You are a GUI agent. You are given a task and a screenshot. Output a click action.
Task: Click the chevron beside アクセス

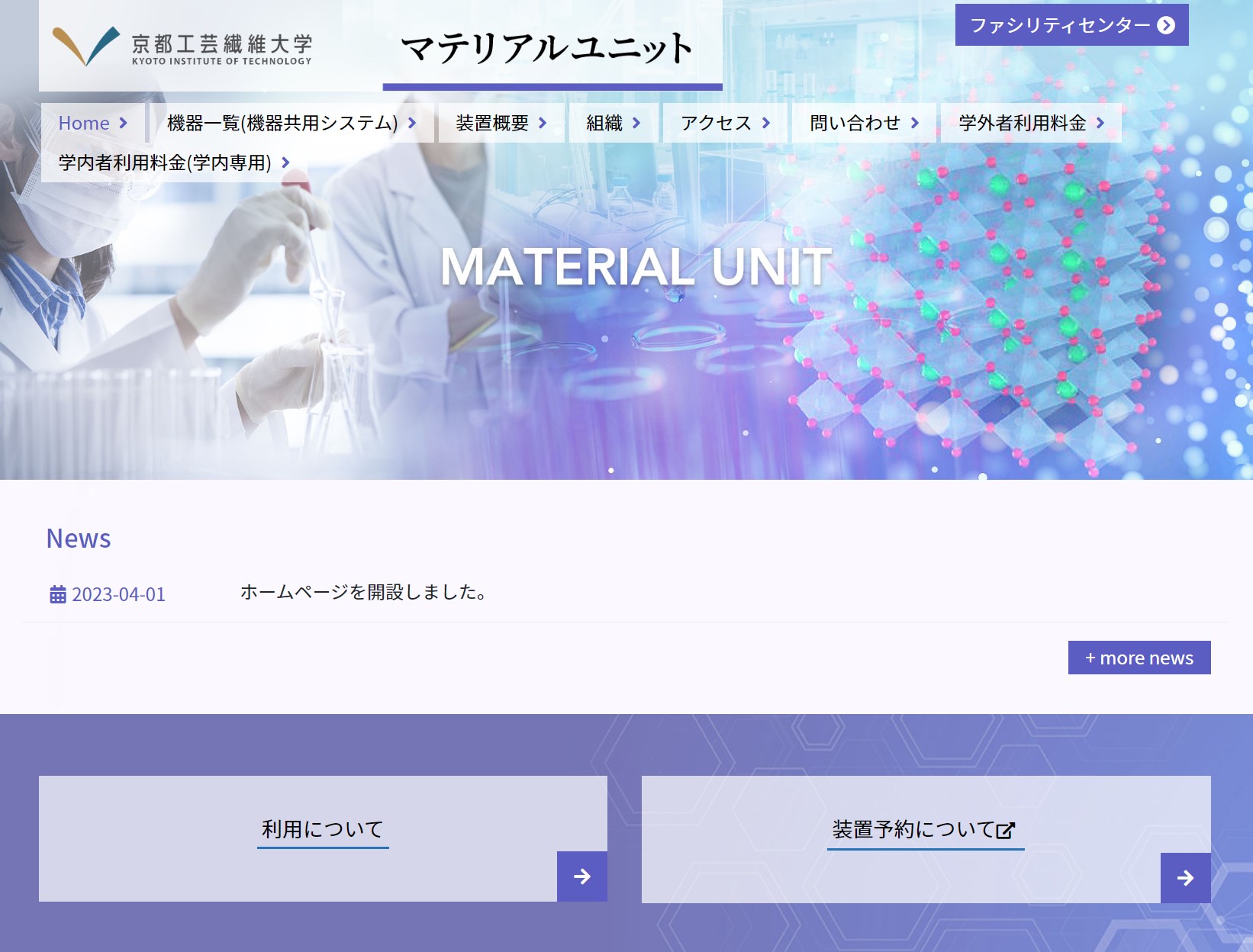(766, 123)
